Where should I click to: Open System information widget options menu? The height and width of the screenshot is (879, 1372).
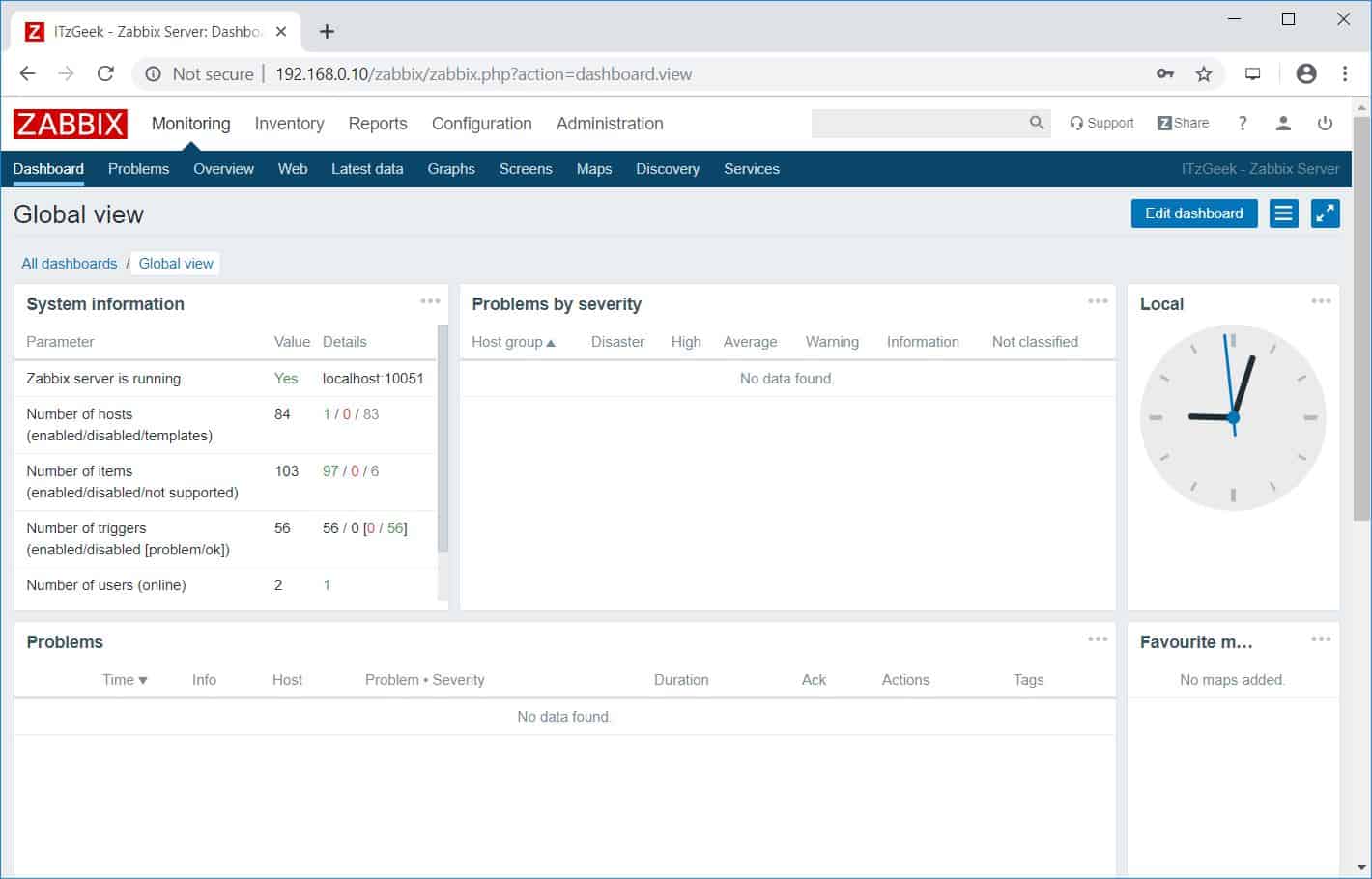(430, 301)
